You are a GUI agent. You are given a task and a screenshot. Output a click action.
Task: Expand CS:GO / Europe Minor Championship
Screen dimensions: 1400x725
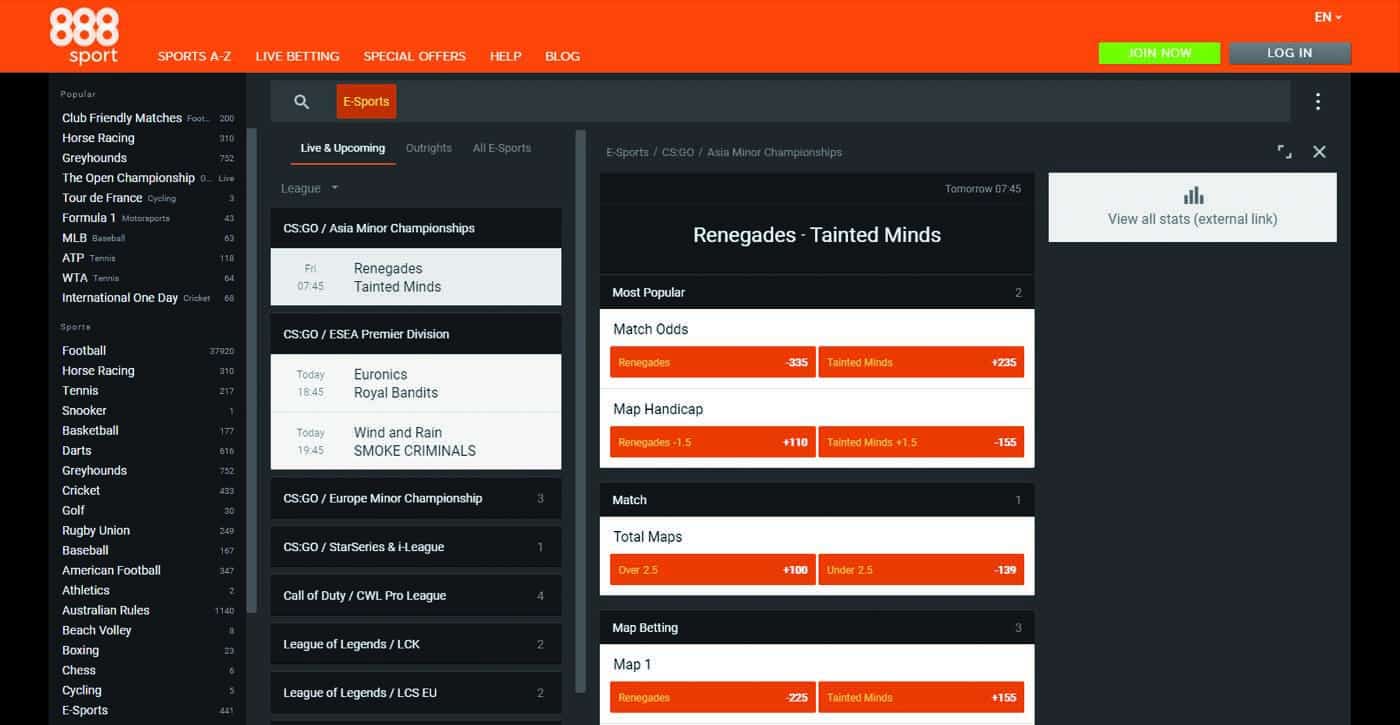point(416,498)
